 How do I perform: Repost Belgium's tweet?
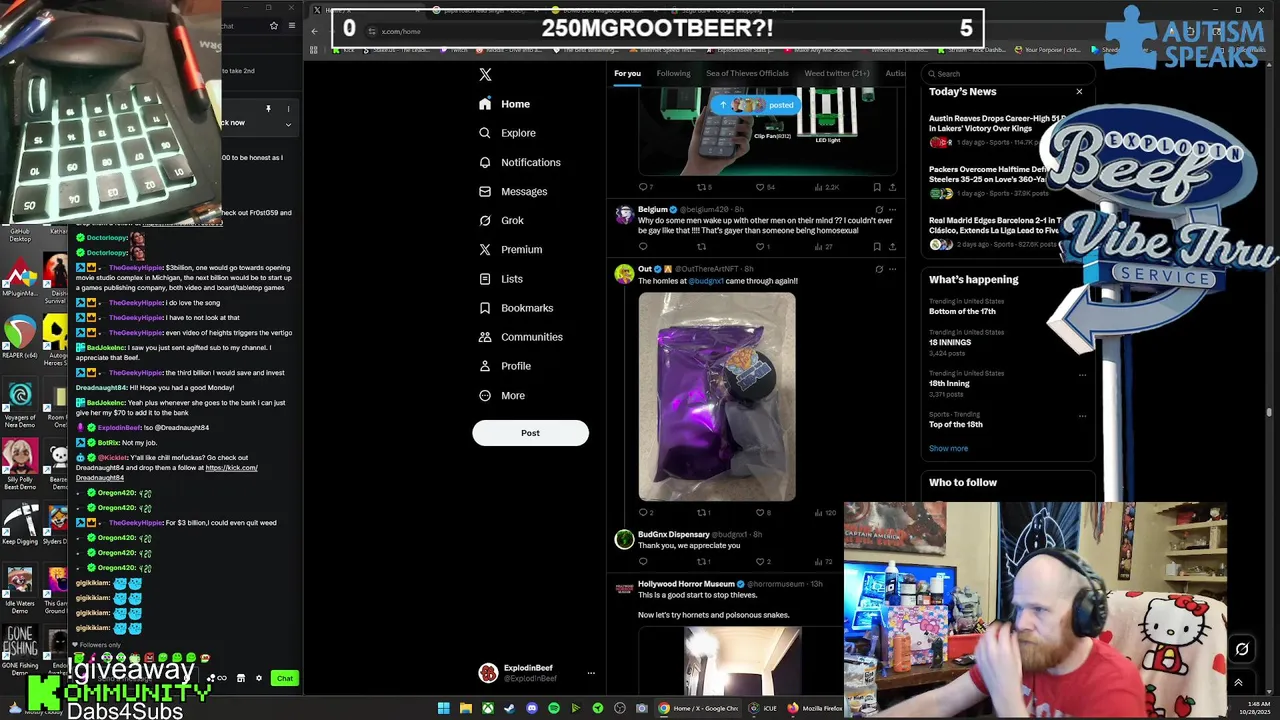coord(702,246)
